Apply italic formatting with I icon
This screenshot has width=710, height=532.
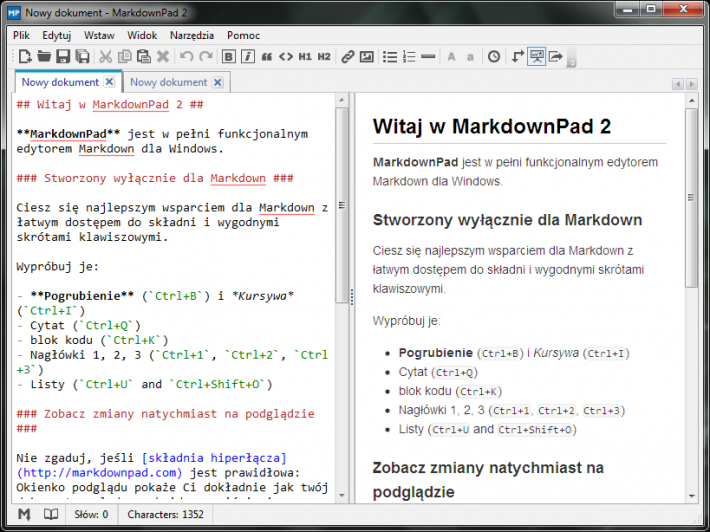coord(248,57)
